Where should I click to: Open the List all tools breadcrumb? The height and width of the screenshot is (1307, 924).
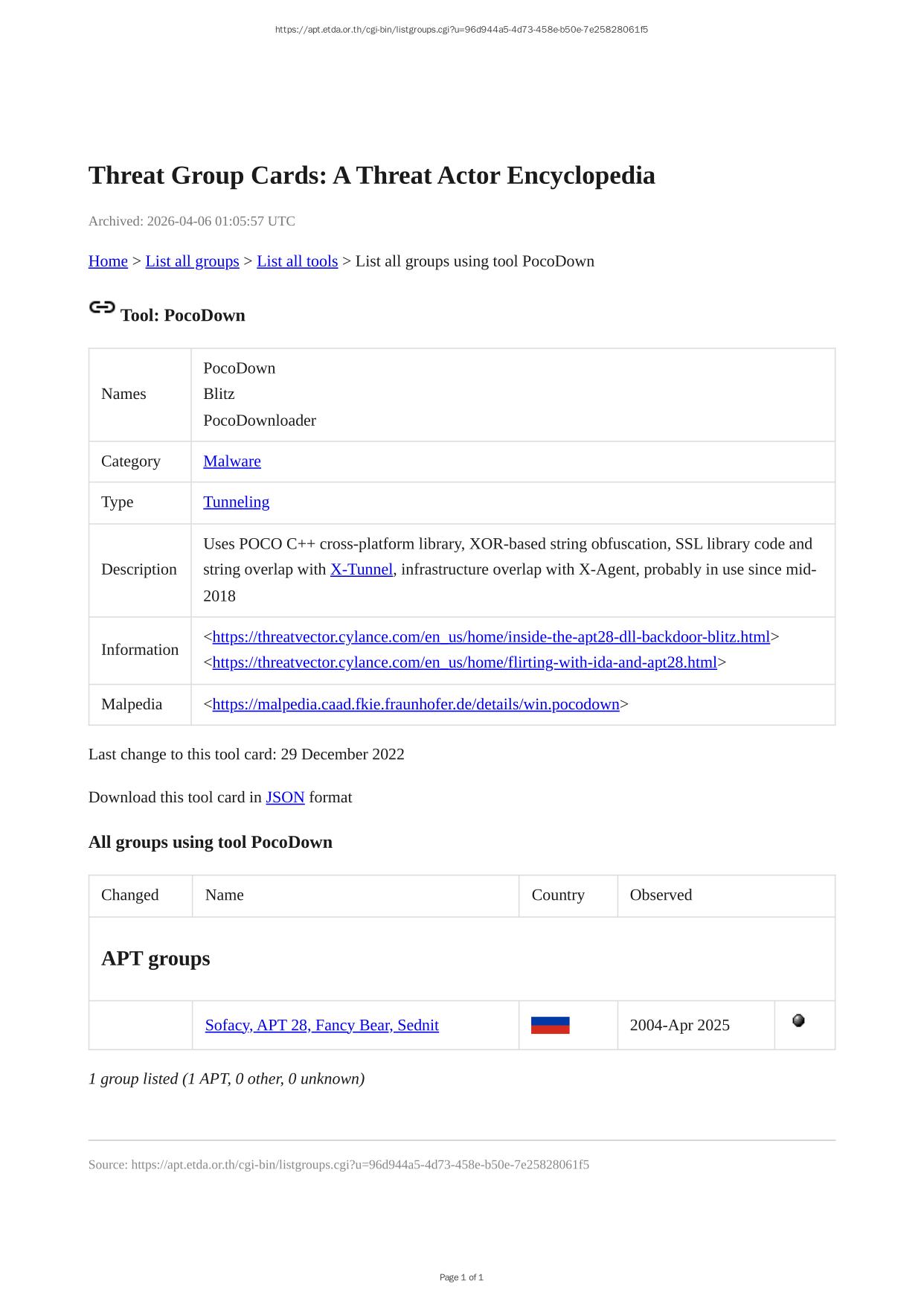[x=297, y=261]
